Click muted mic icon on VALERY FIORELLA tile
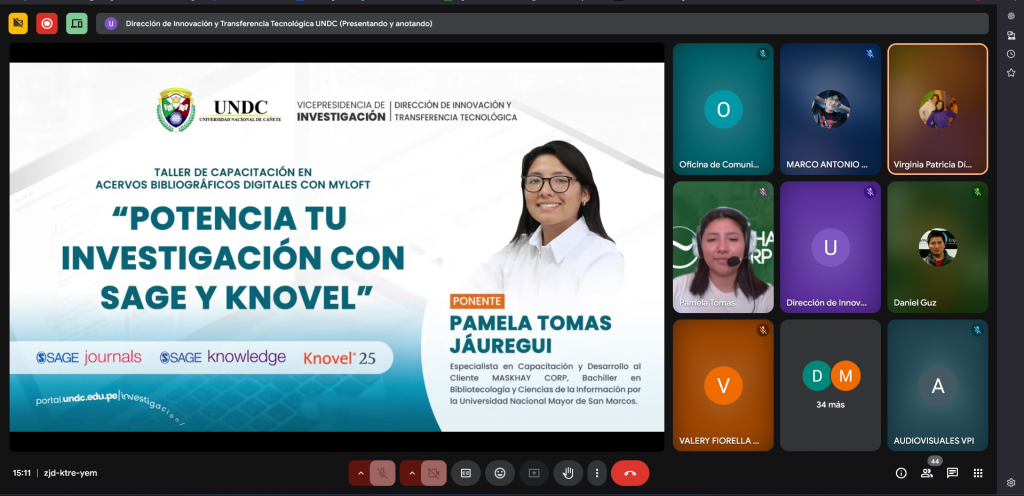The image size is (1024, 496). pyautogui.click(x=763, y=330)
